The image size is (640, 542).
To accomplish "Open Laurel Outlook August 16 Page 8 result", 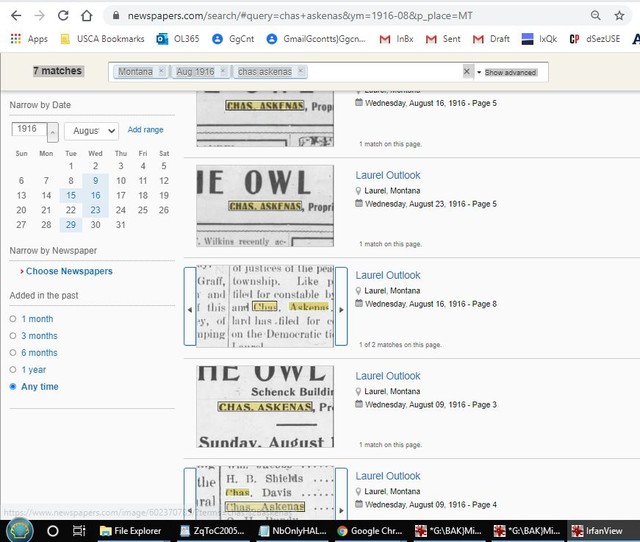I will tap(388, 275).
